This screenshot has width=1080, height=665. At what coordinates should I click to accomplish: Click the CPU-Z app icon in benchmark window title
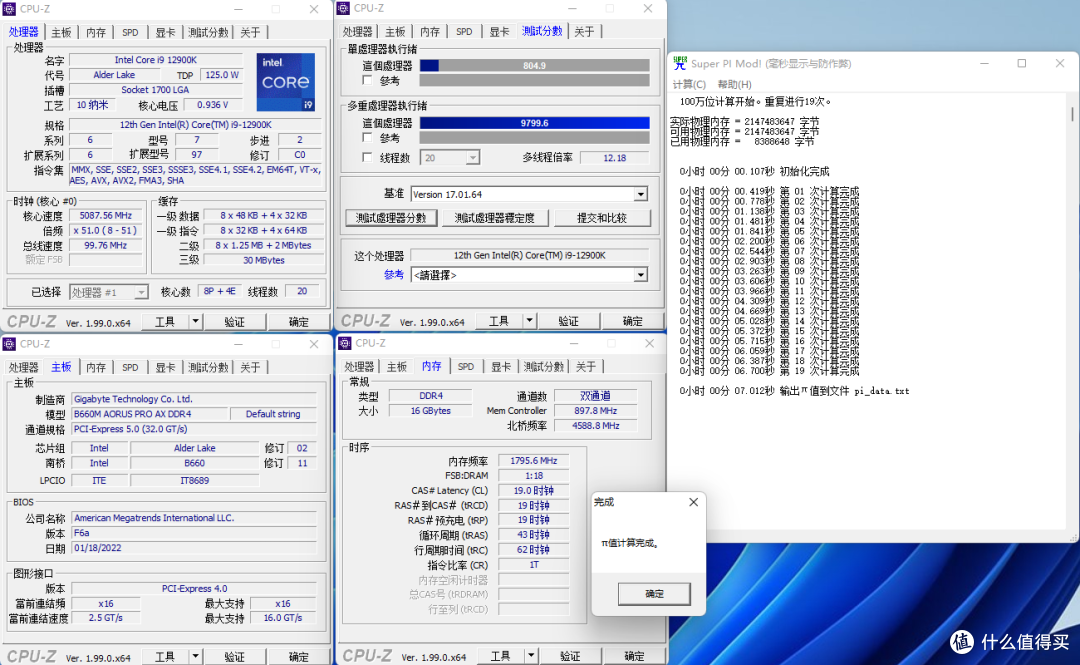pyautogui.click(x=344, y=8)
